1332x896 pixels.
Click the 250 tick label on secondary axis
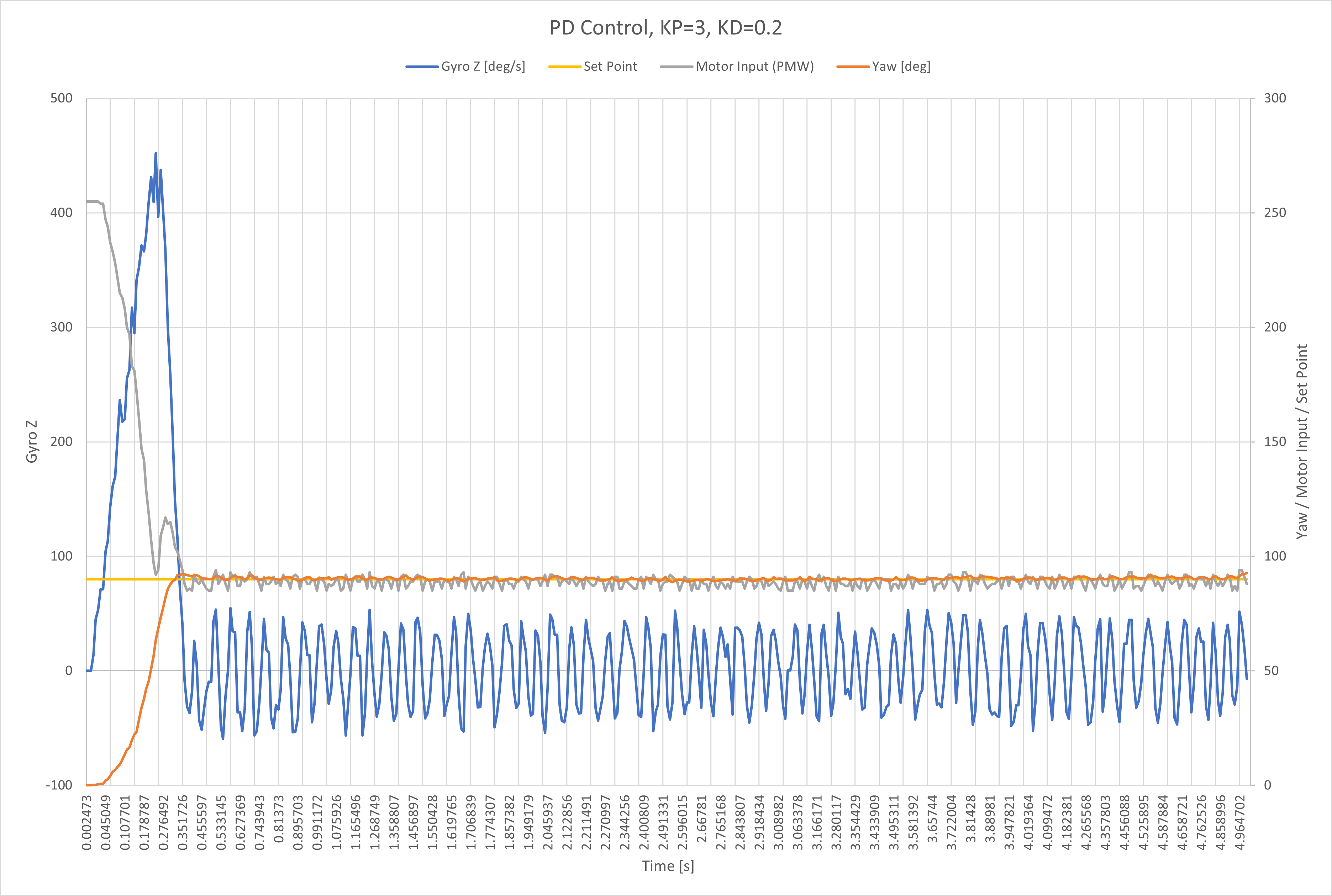point(1275,213)
